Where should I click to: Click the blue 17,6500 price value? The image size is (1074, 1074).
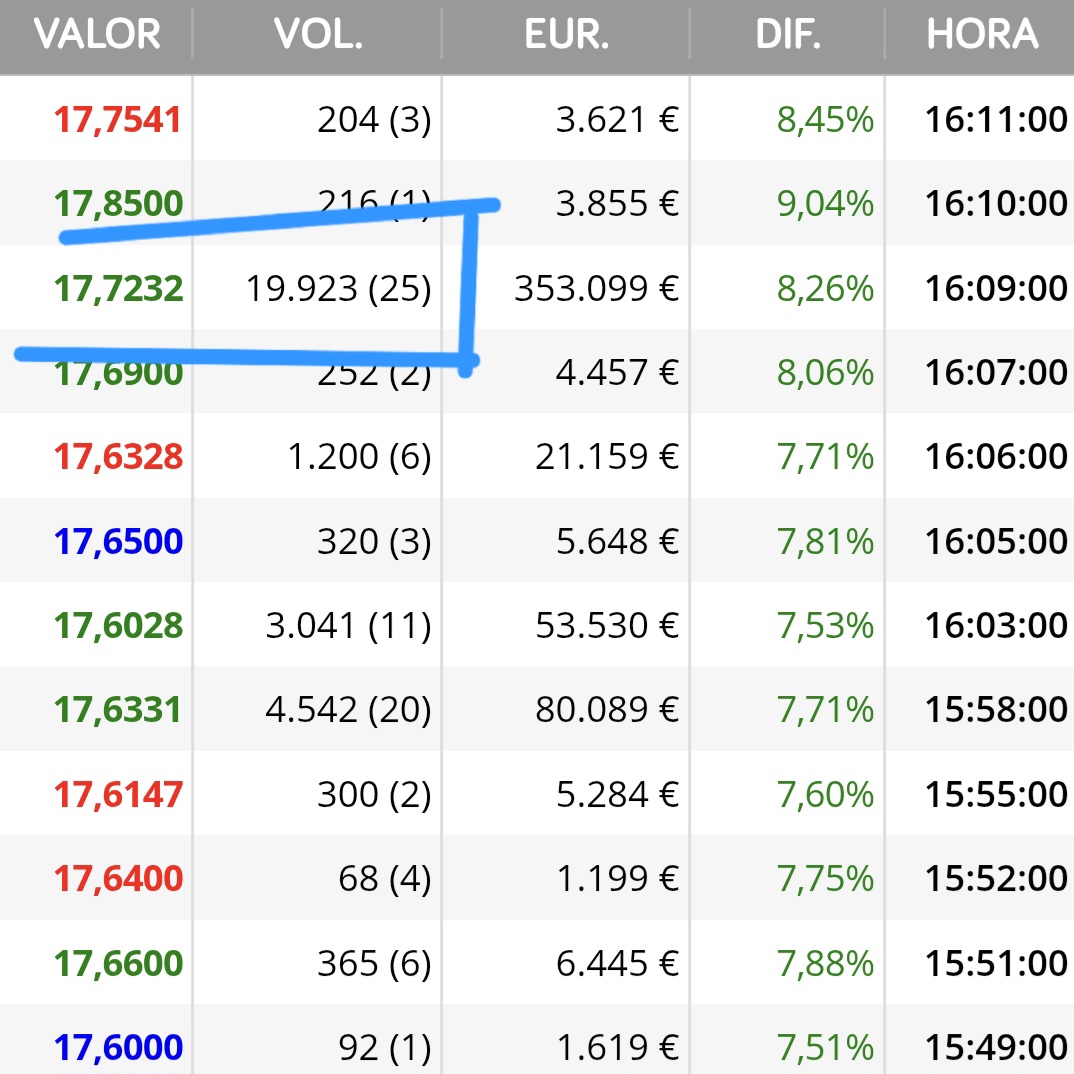(x=118, y=542)
